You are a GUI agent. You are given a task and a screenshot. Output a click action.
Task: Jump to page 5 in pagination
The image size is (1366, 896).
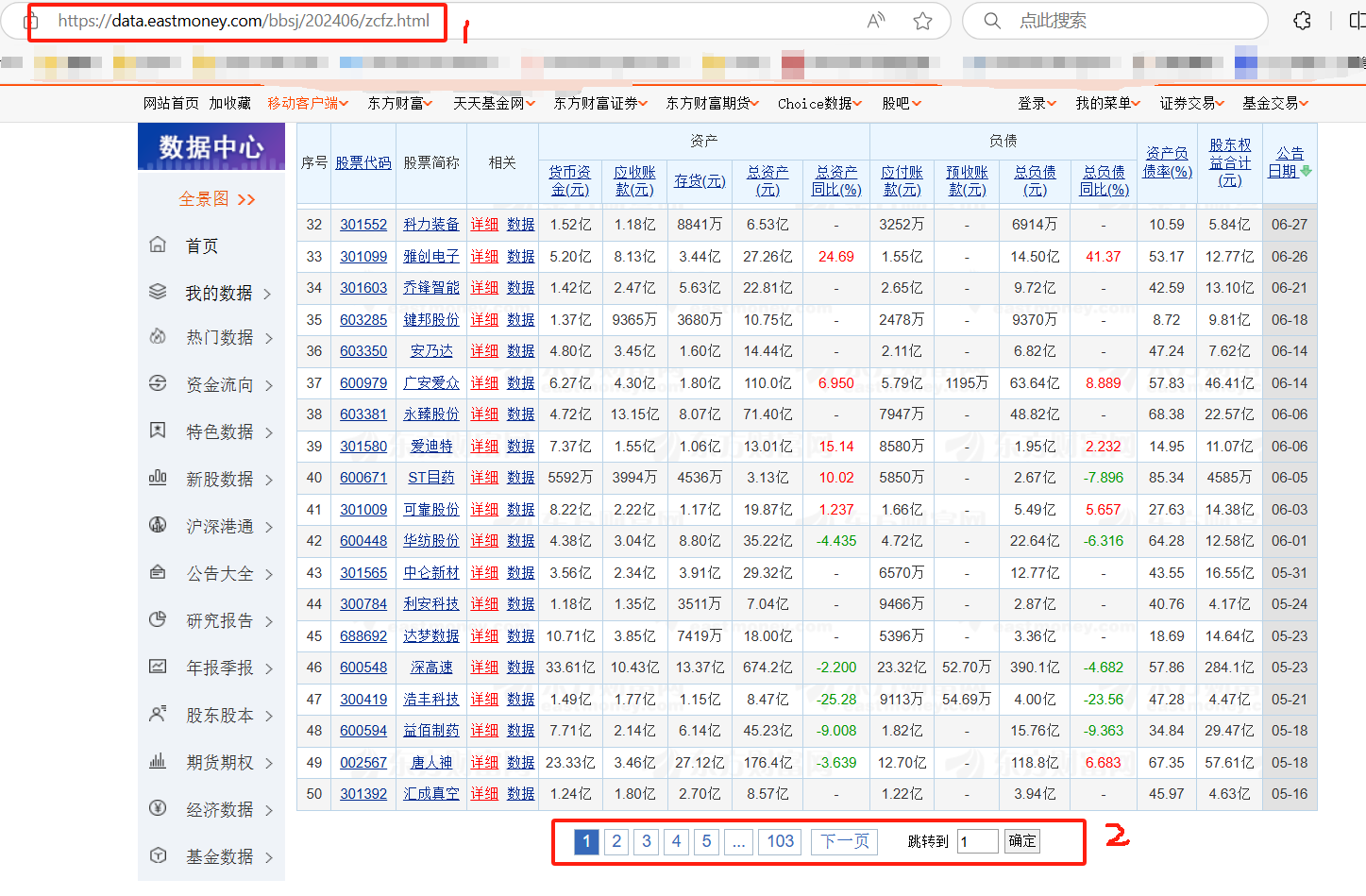coord(706,841)
